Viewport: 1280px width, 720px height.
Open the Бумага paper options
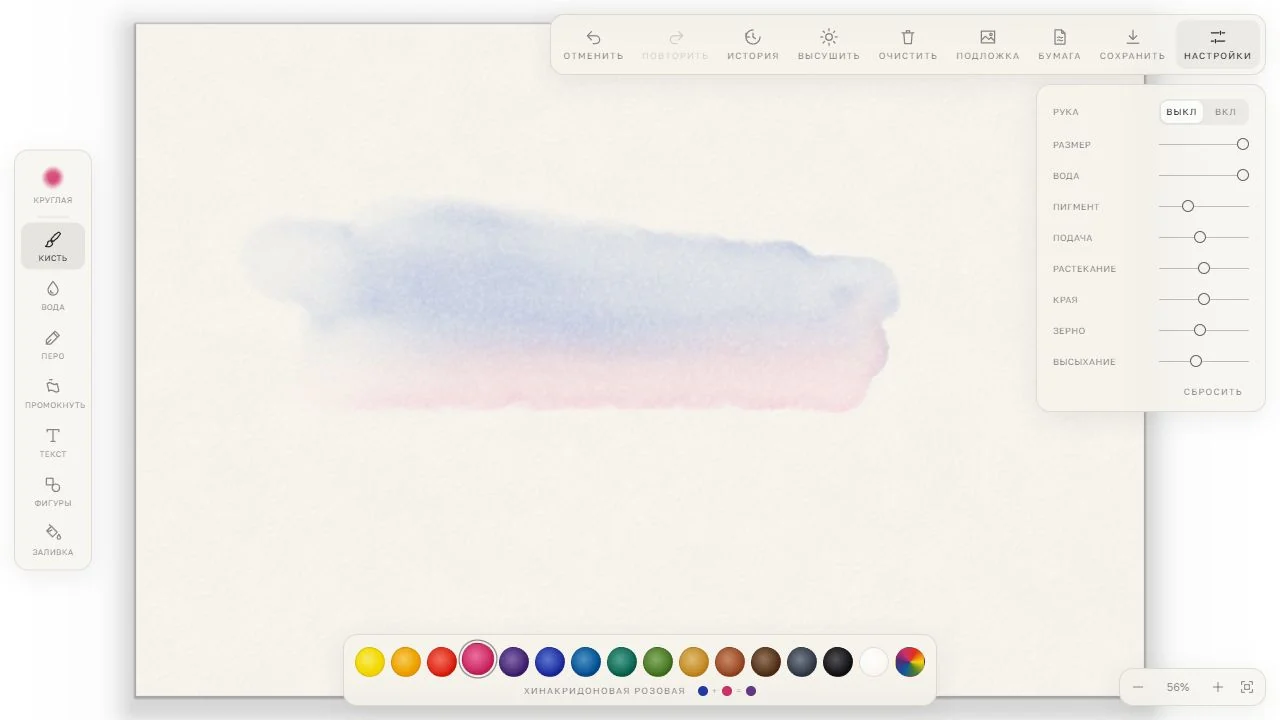pos(1060,45)
